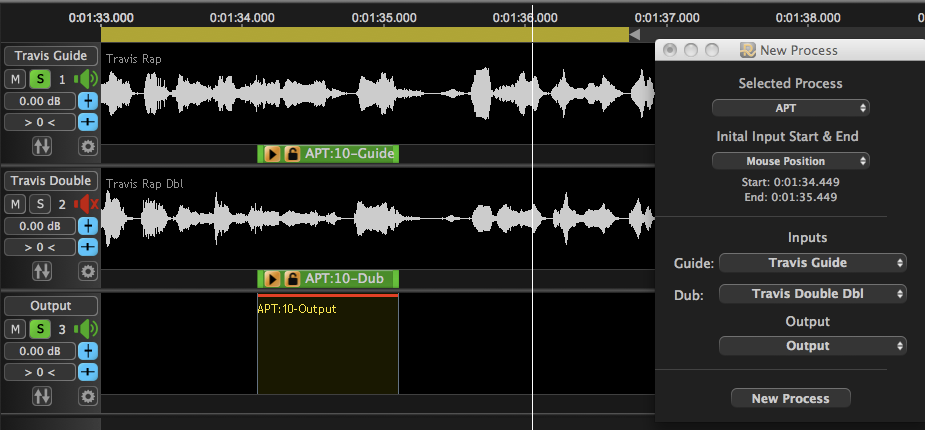Click the plus button beside Travis Guide pan
Viewport: 925px width, 430px height.
87,122
